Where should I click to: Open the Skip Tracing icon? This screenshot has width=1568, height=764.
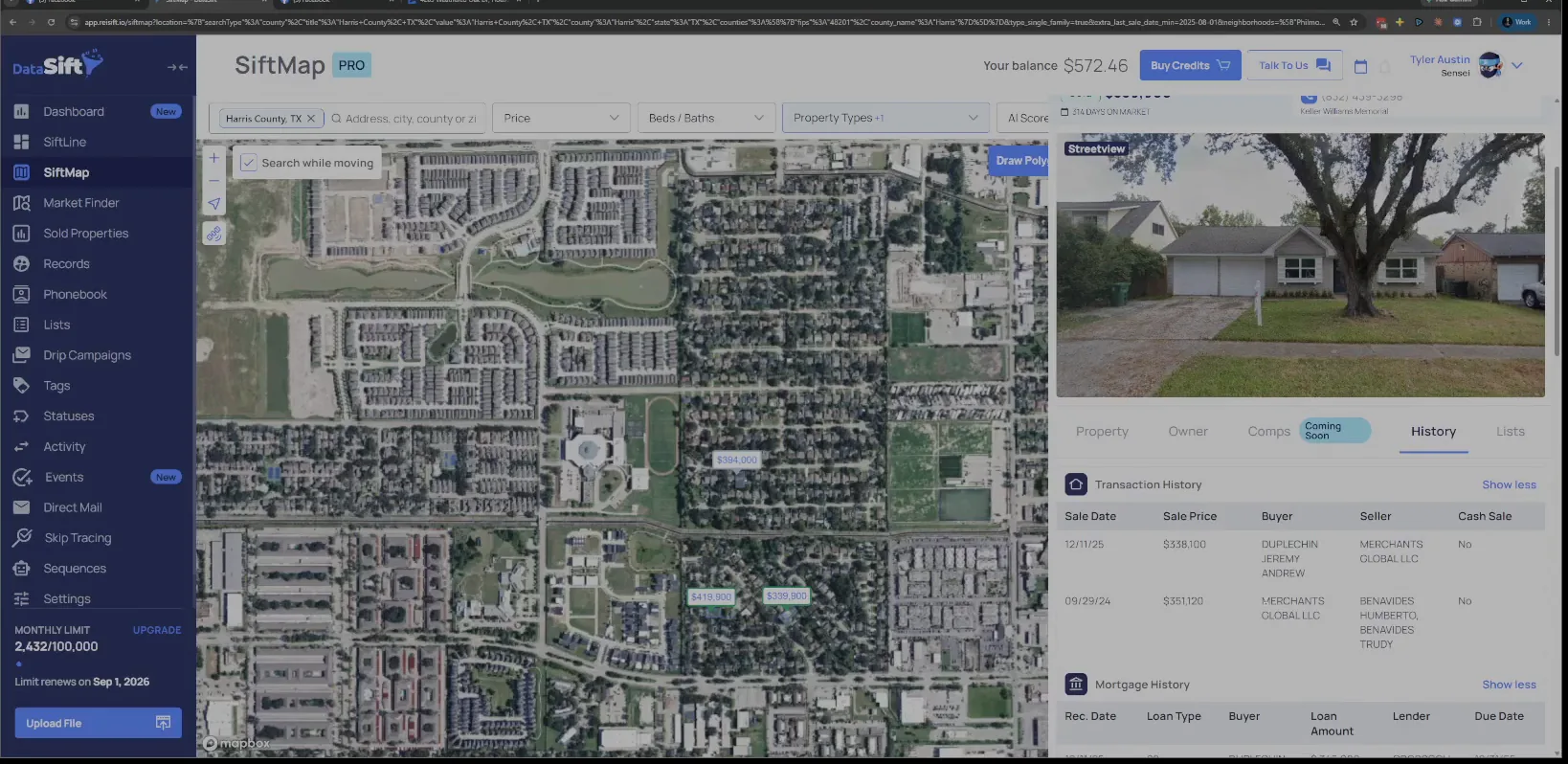(22, 538)
